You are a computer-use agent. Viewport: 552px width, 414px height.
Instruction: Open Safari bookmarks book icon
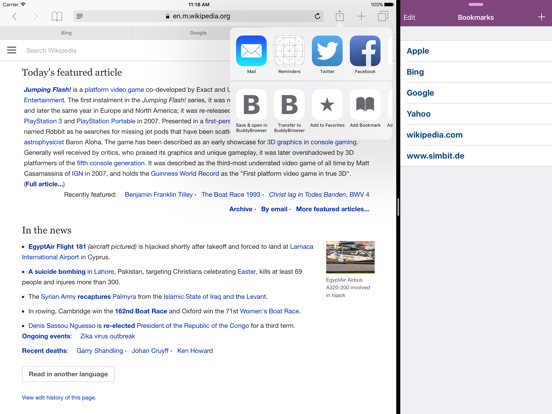tap(57, 16)
